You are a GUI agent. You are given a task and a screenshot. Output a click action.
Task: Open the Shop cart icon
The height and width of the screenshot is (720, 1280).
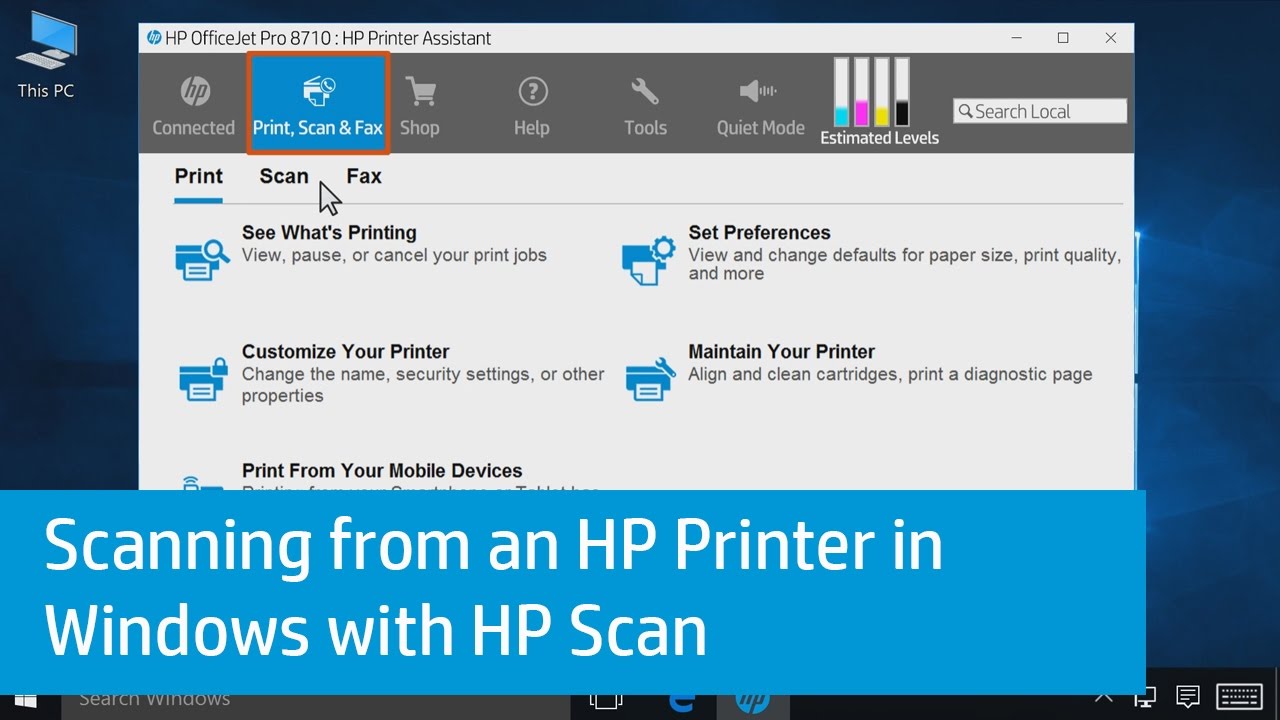420,92
